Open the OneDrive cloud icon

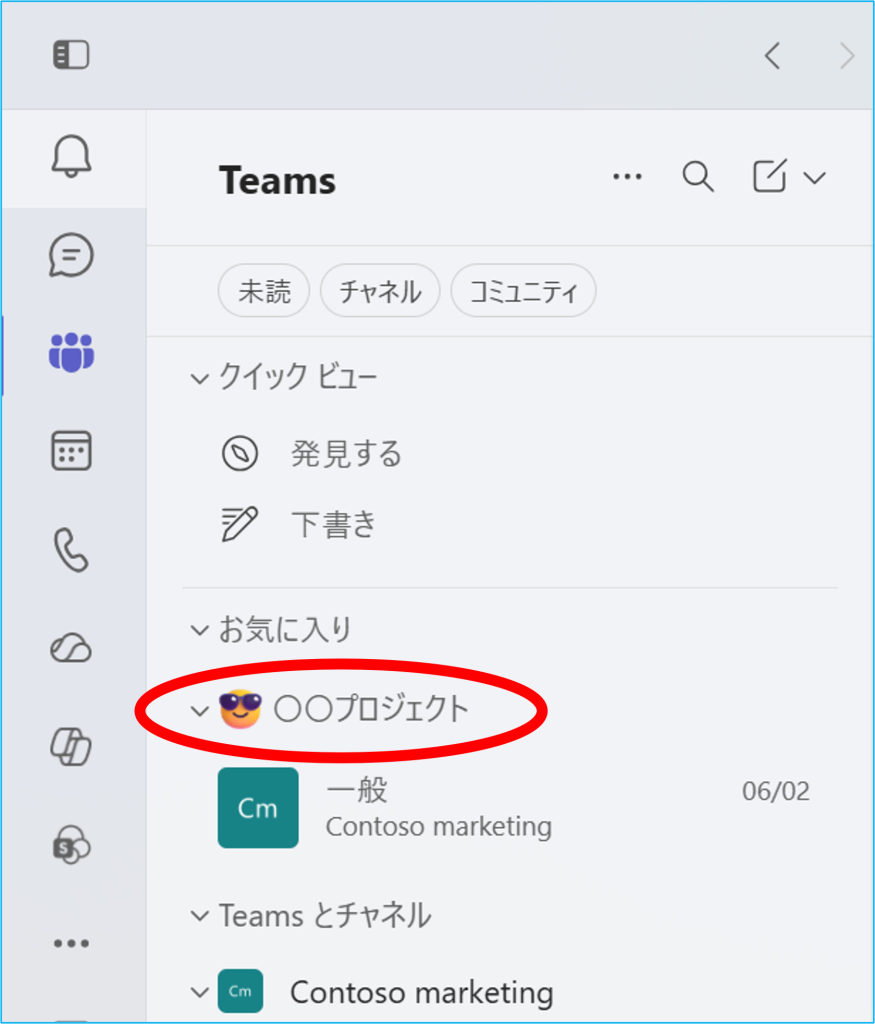71,648
